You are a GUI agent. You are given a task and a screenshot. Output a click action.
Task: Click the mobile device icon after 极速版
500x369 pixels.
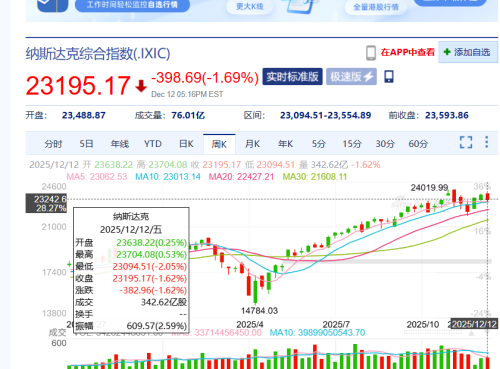point(389,77)
